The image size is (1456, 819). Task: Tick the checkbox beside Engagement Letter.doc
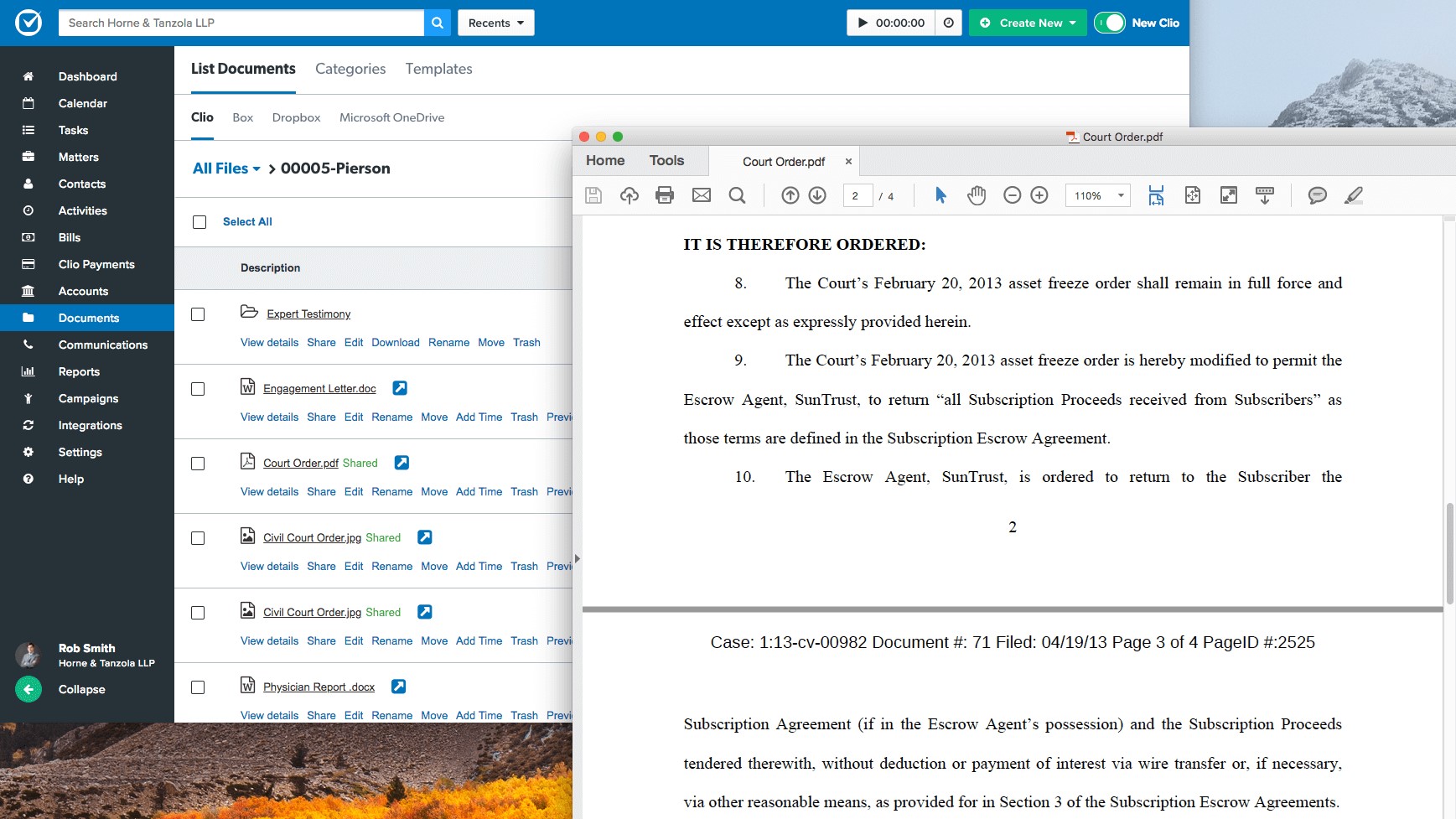[199, 389]
